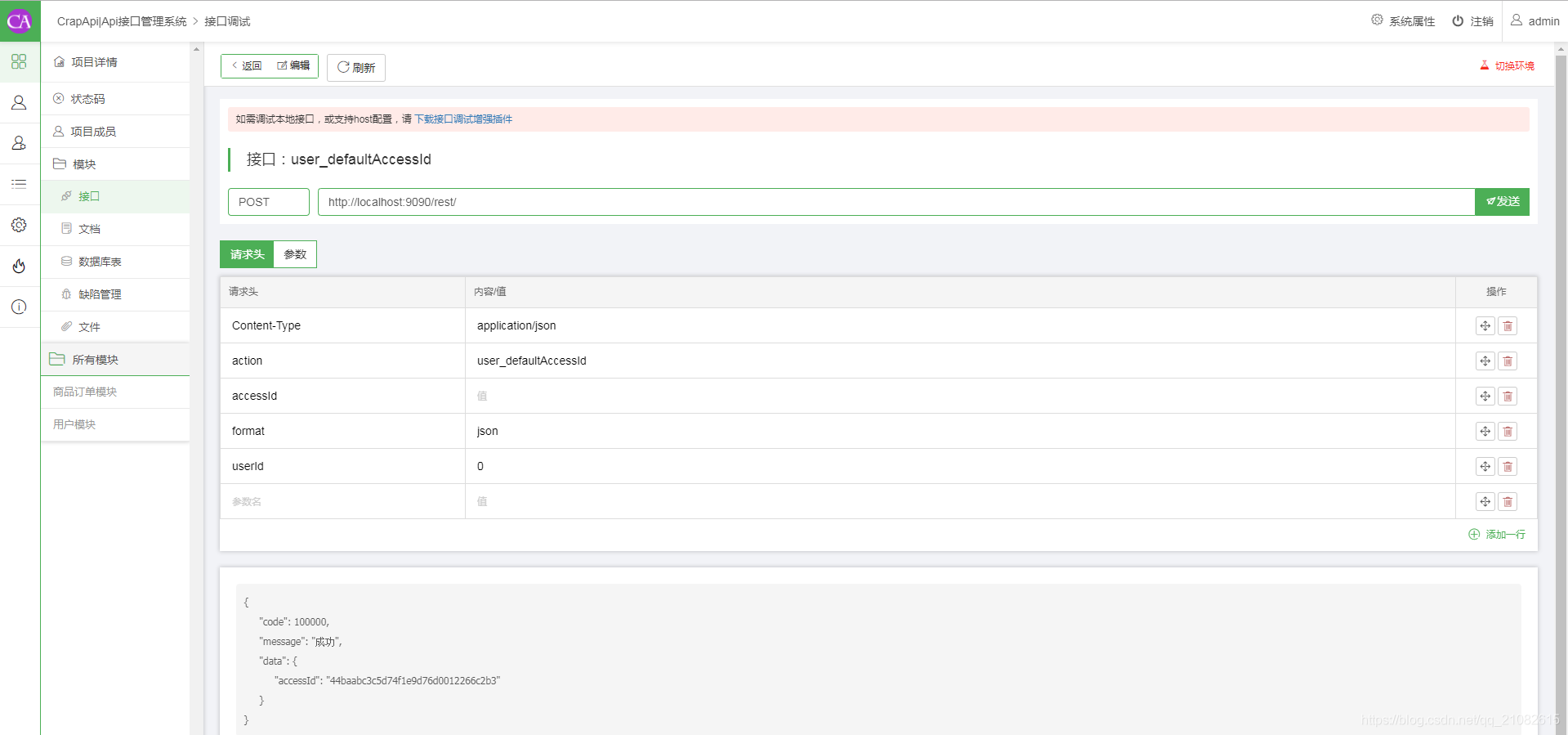The width and height of the screenshot is (1568, 735).
Task: Move the action header row
Action: click(x=1485, y=361)
